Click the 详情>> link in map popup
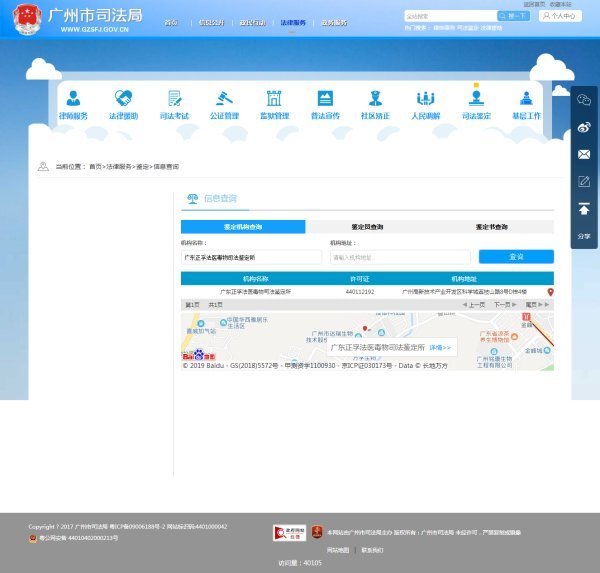This screenshot has height=573, width=600. coord(440,347)
